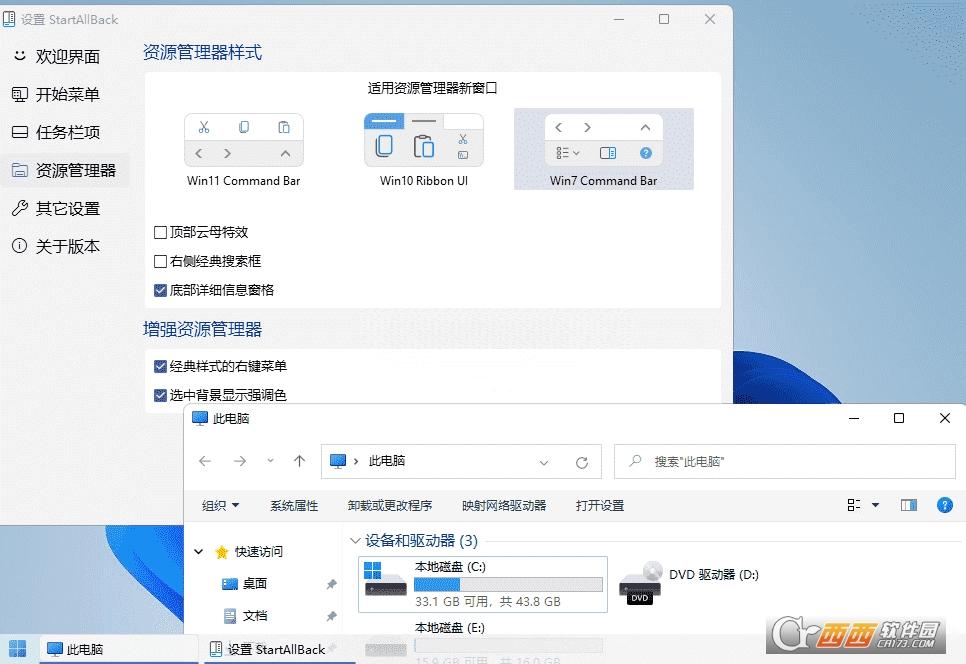Screen dimensions: 966x664
Task: Click the computer icon in the address bar
Action: pos(338,461)
